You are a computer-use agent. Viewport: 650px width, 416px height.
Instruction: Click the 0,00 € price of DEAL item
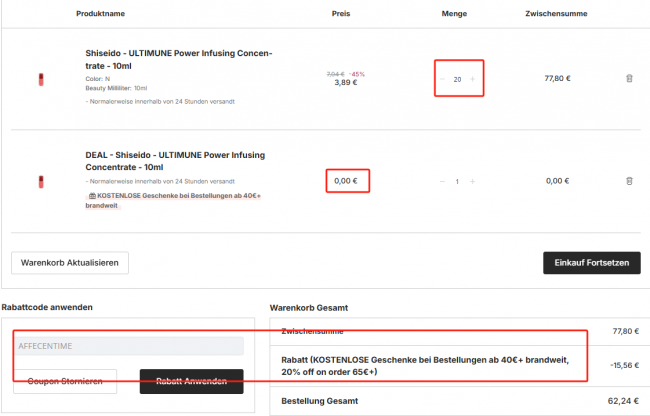pyautogui.click(x=346, y=181)
